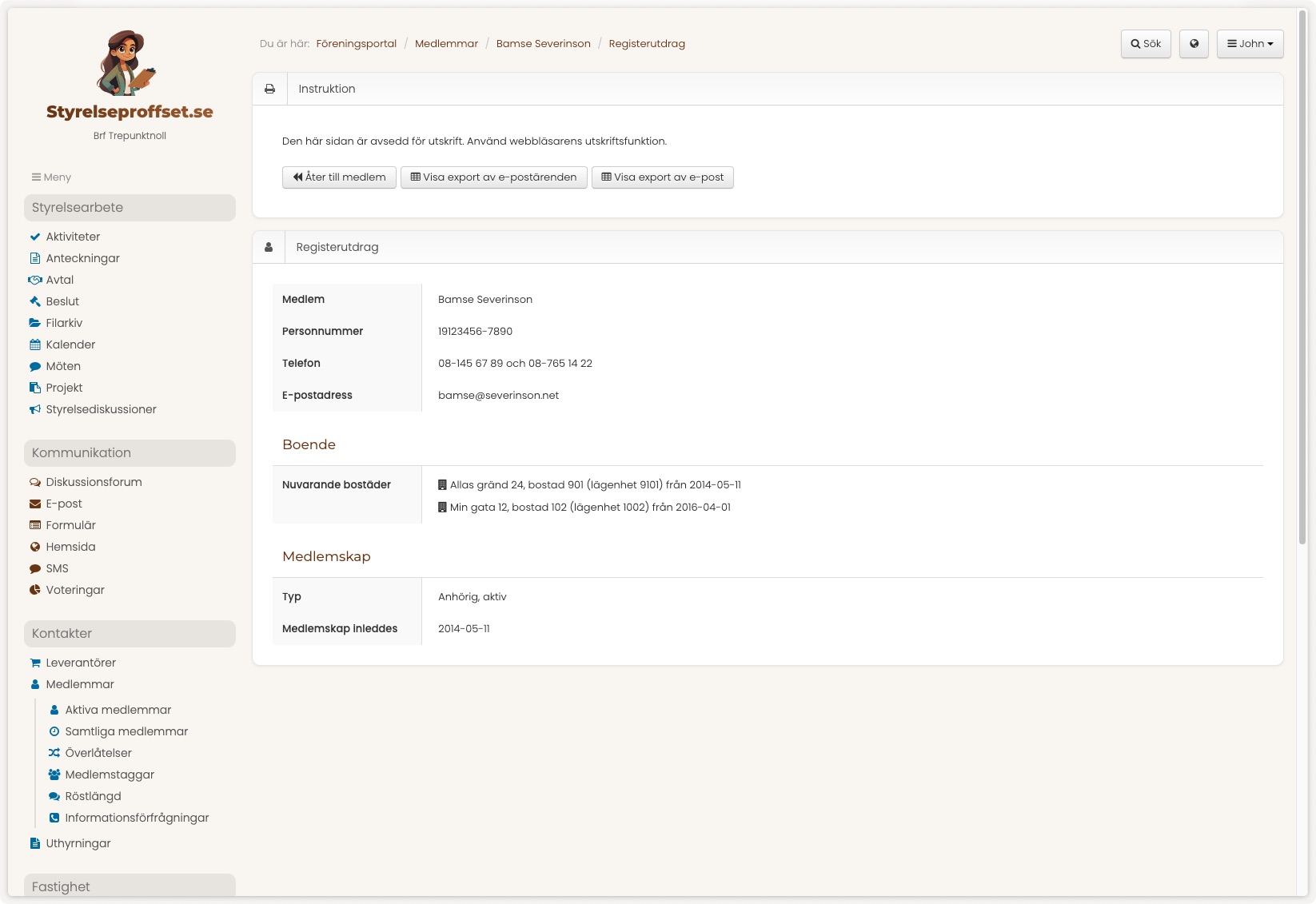Click the Leverantörer shopping cart icon
1316x904 pixels.
pos(35,663)
